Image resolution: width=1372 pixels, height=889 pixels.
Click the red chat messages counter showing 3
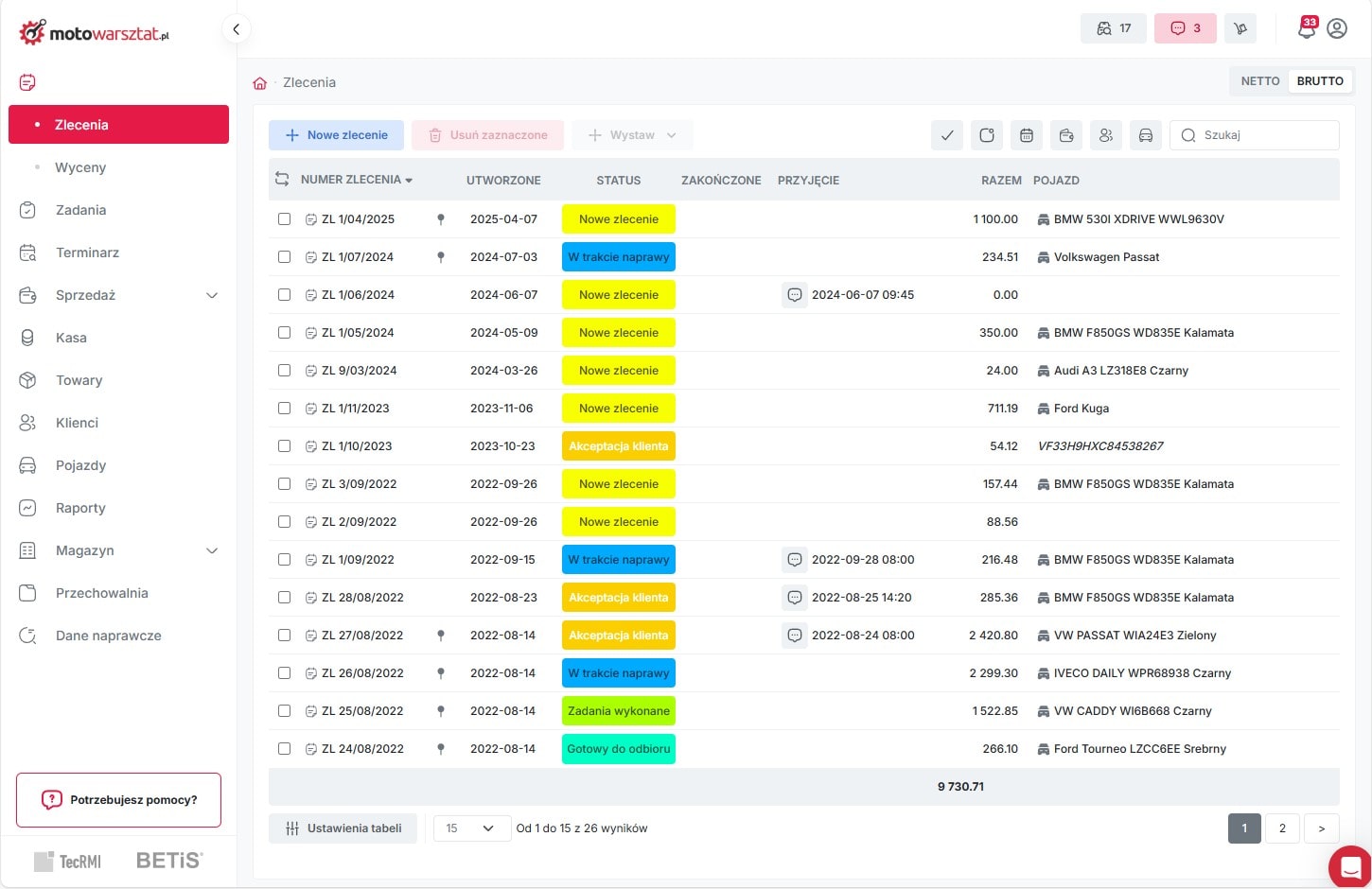(1185, 28)
